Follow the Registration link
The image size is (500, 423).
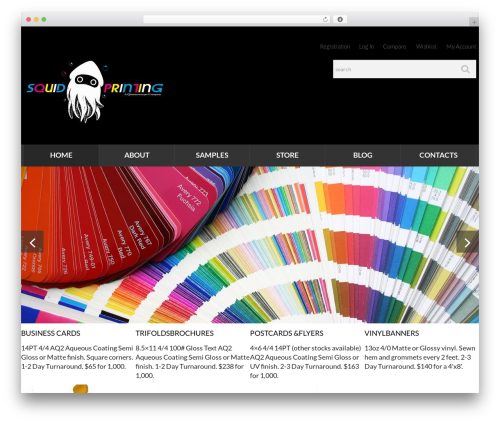click(335, 47)
